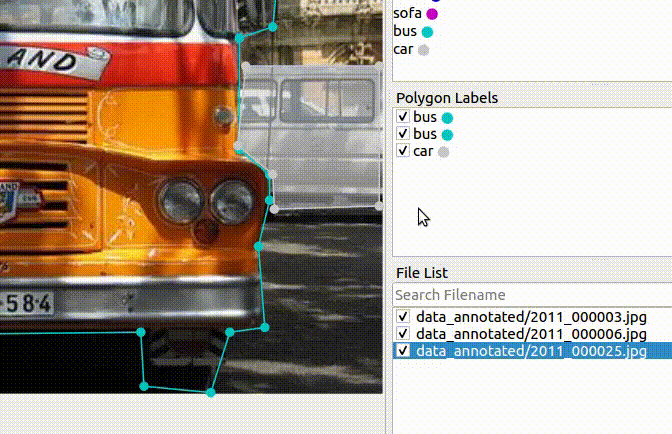Image resolution: width=672 pixels, height=434 pixels.
Task: Click the magenta sofa color dot
Action: [x=432, y=14]
